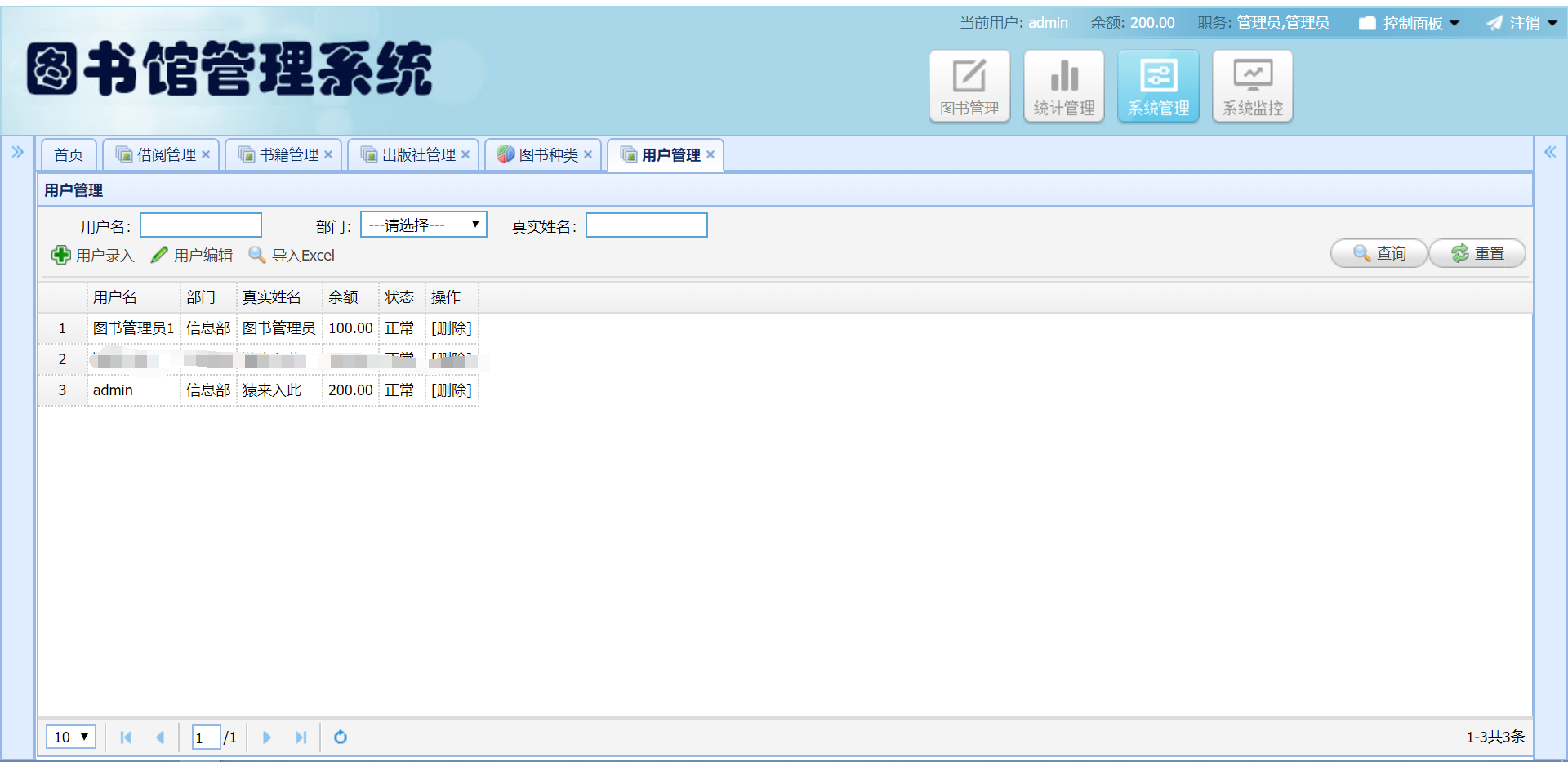This screenshot has width=1568, height=762.
Task: Switch to the 借阅管理 tab
Action: click(x=161, y=154)
